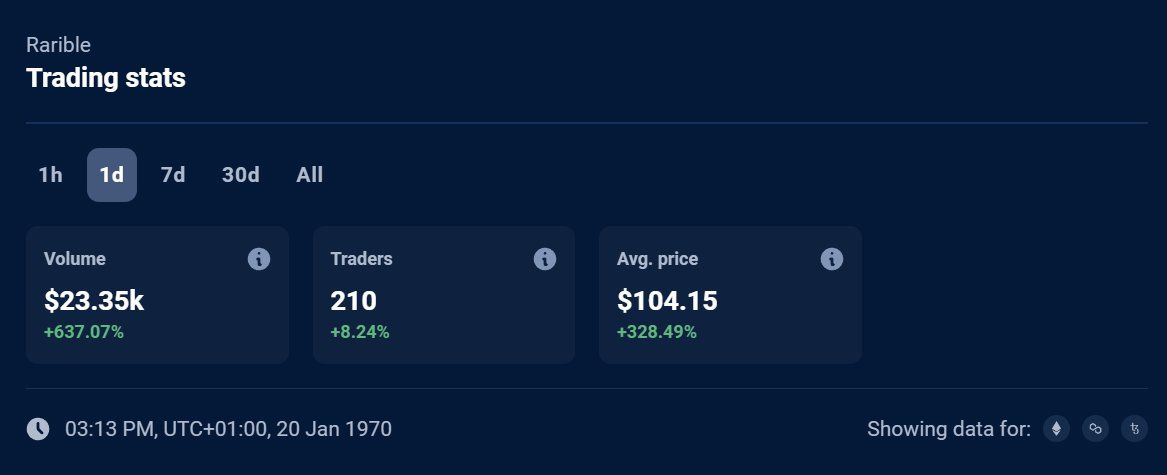
Task: Click the +637.07% volume change
Action: 84,332
